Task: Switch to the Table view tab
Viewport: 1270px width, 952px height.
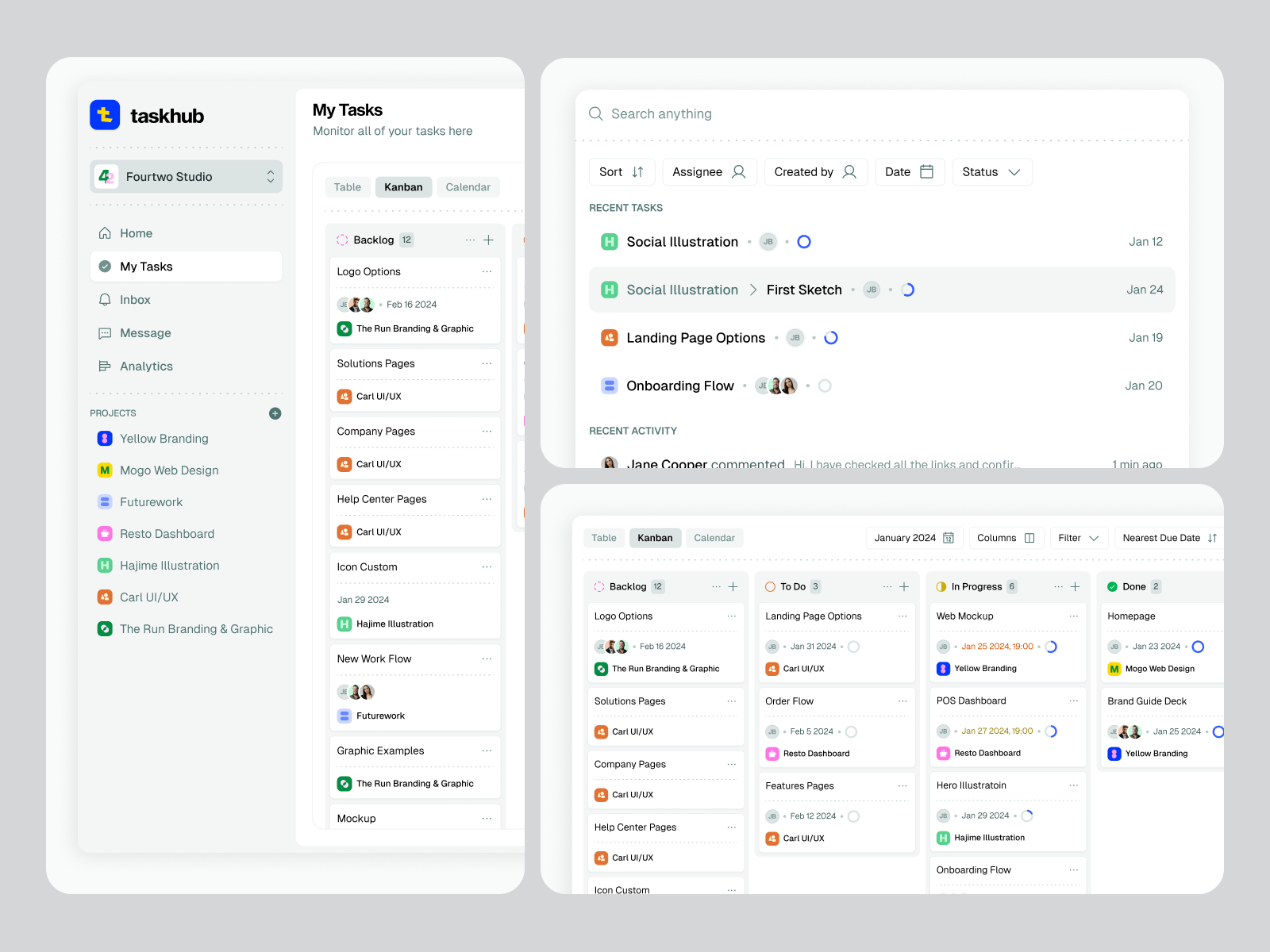Action: 604,538
